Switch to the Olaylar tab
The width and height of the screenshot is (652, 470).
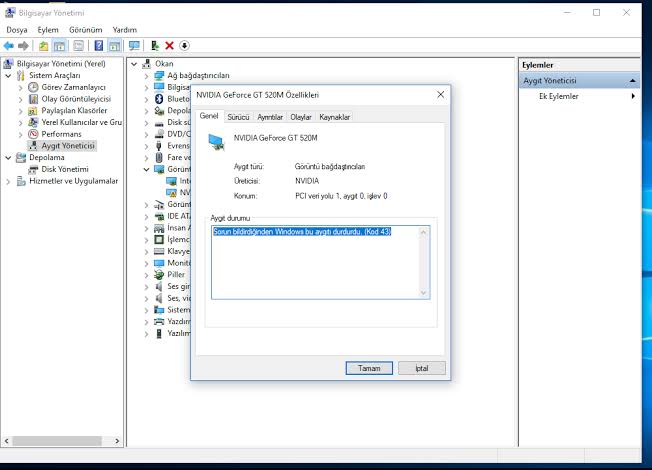[301, 117]
